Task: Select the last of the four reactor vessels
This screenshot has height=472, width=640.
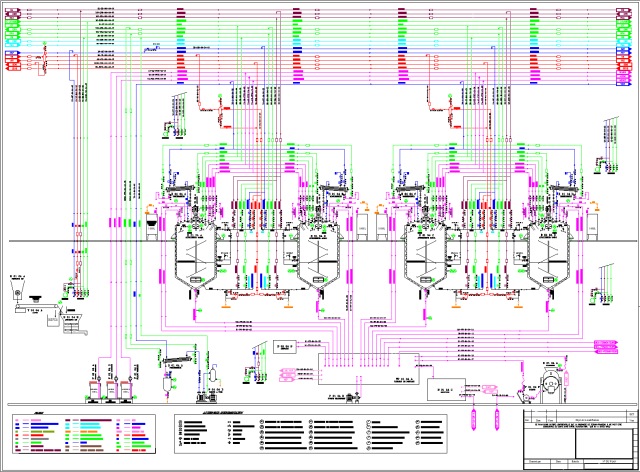Action: [x=549, y=256]
